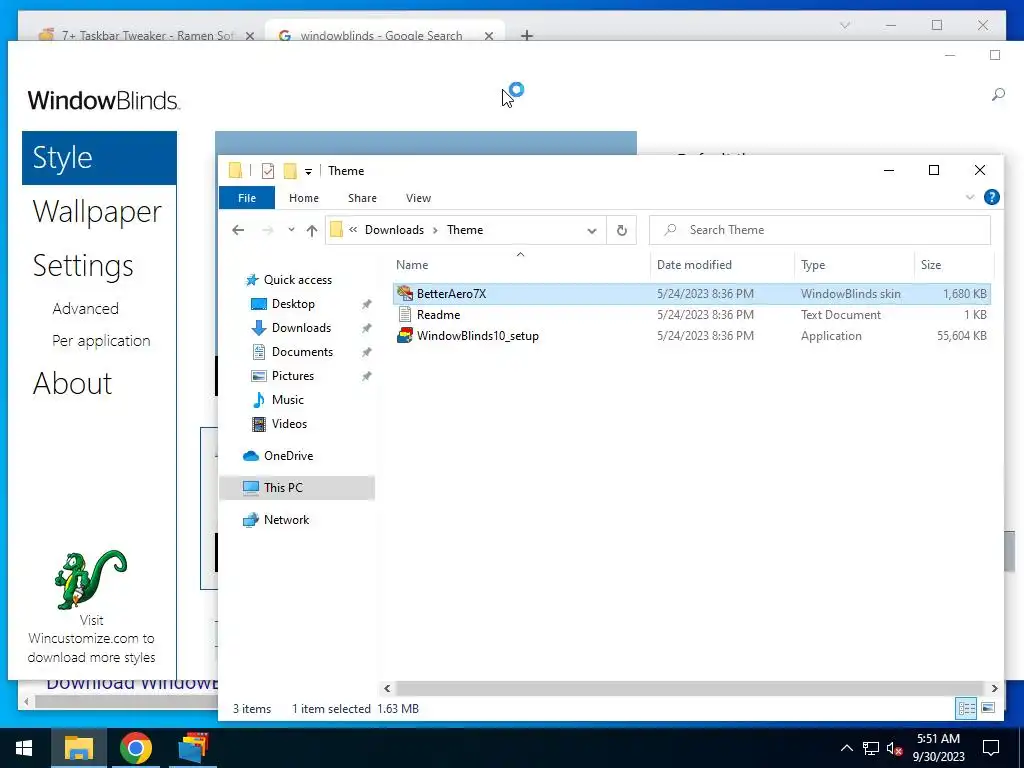Screen dimensions: 1024x768
Task: Select OneDrive in the navigation pane
Action: tap(288, 456)
